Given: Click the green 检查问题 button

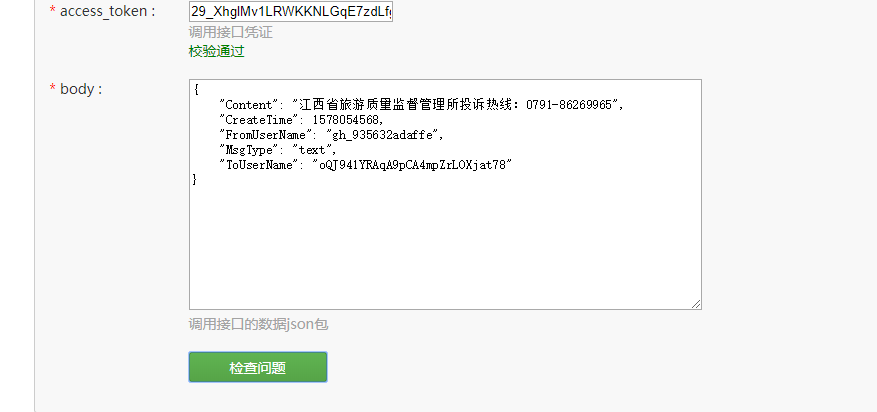Looking at the screenshot, I should coord(258,367).
